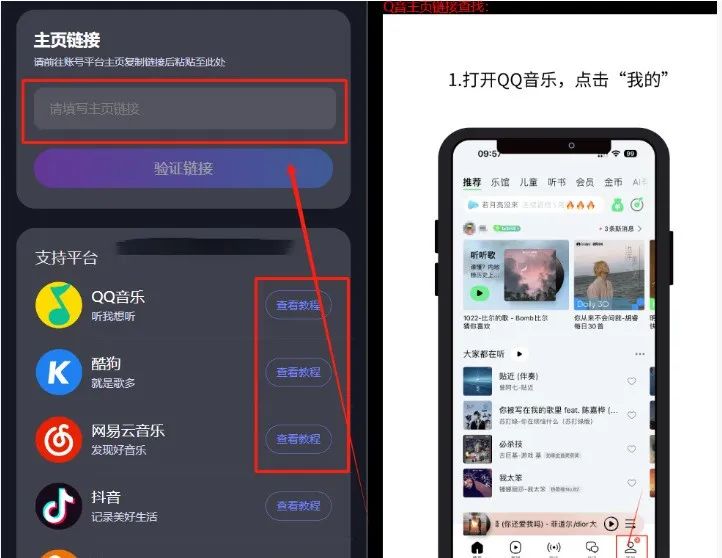The width and height of the screenshot is (722, 558).
Task: Click the 网易云音乐 red logo
Action: pos(59,439)
